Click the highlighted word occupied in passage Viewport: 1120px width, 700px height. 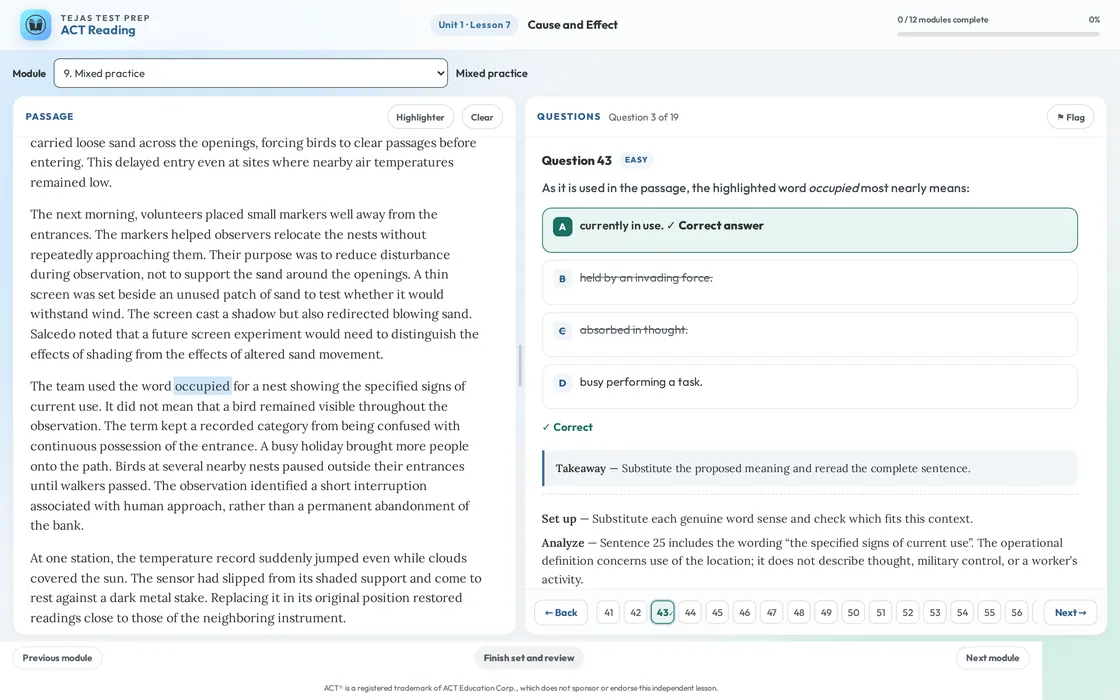(x=202, y=386)
